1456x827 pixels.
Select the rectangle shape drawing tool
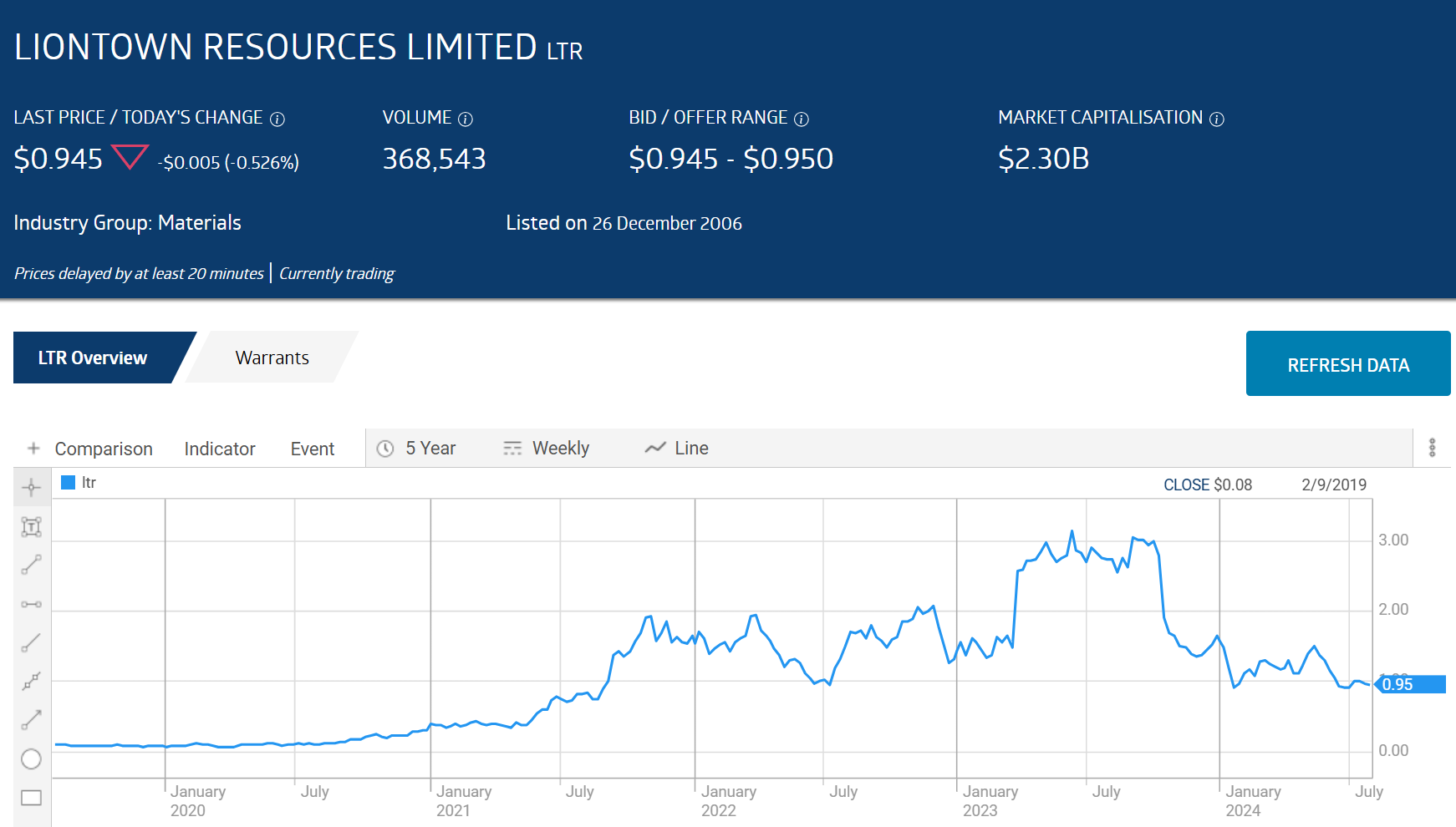pos(32,797)
